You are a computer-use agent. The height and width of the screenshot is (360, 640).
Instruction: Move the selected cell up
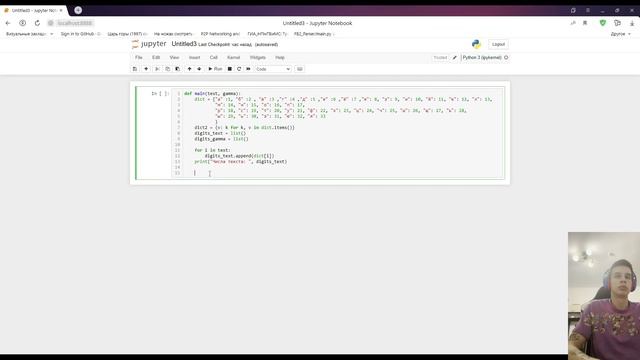click(x=189, y=69)
